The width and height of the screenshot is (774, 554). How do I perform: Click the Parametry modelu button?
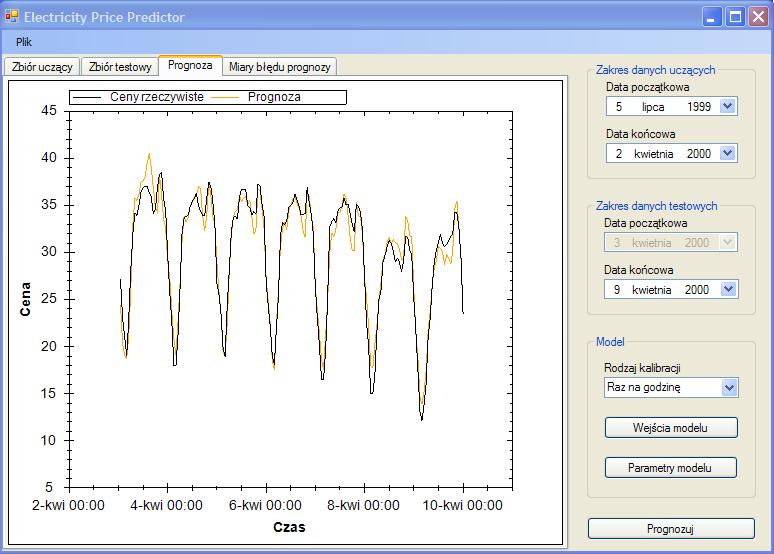coord(670,468)
